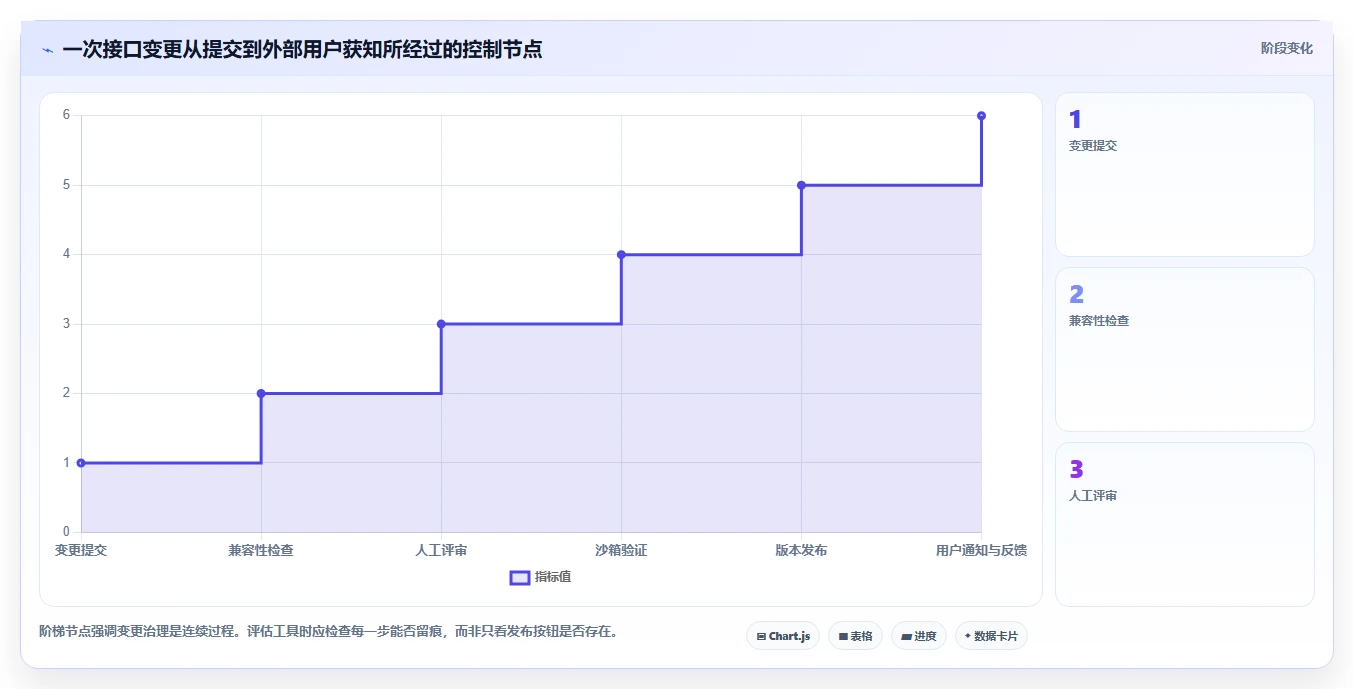
Task: Toggle the 指标值 legend label
Action: point(553,577)
